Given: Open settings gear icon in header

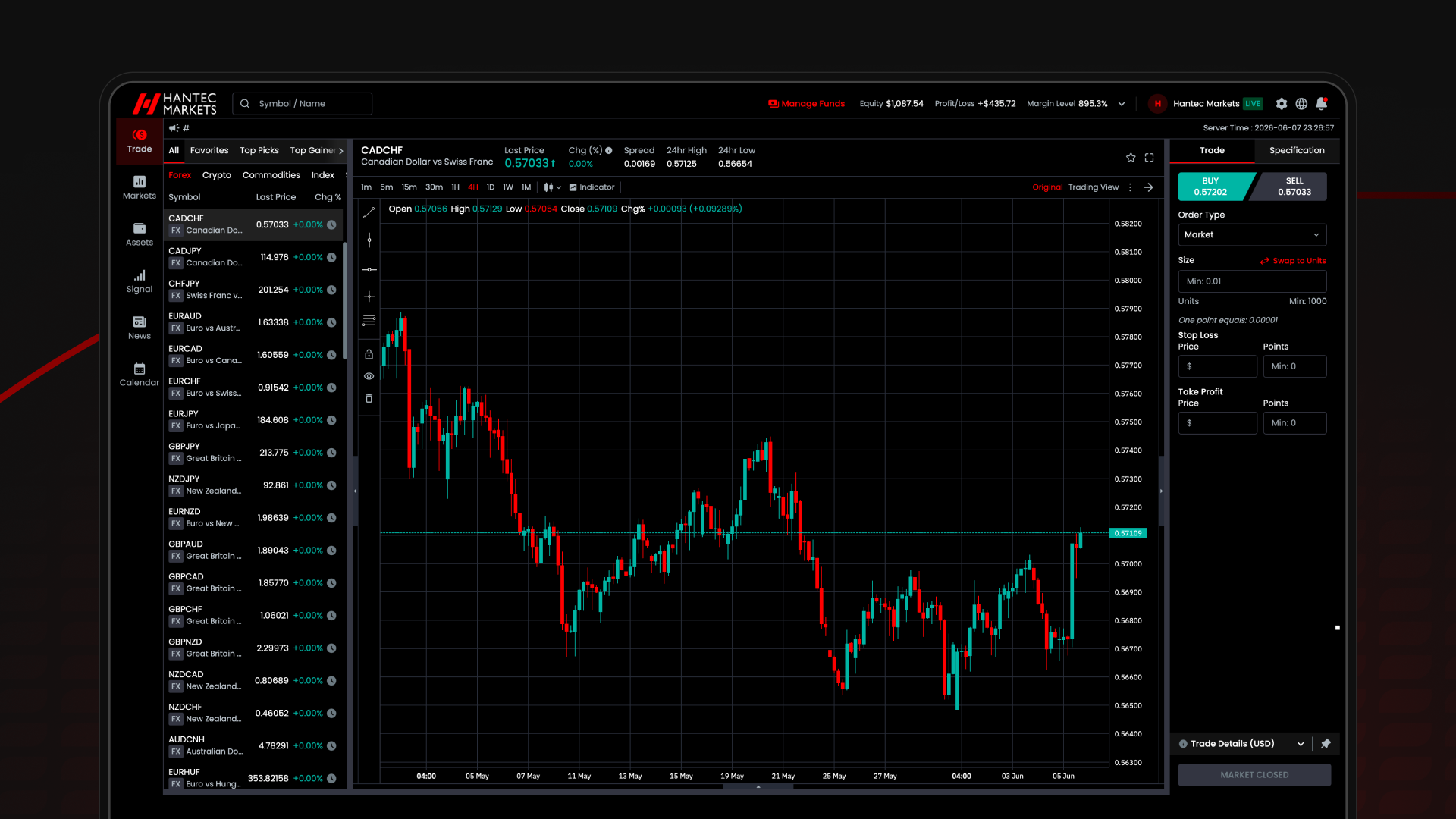Looking at the screenshot, I should tap(1282, 104).
